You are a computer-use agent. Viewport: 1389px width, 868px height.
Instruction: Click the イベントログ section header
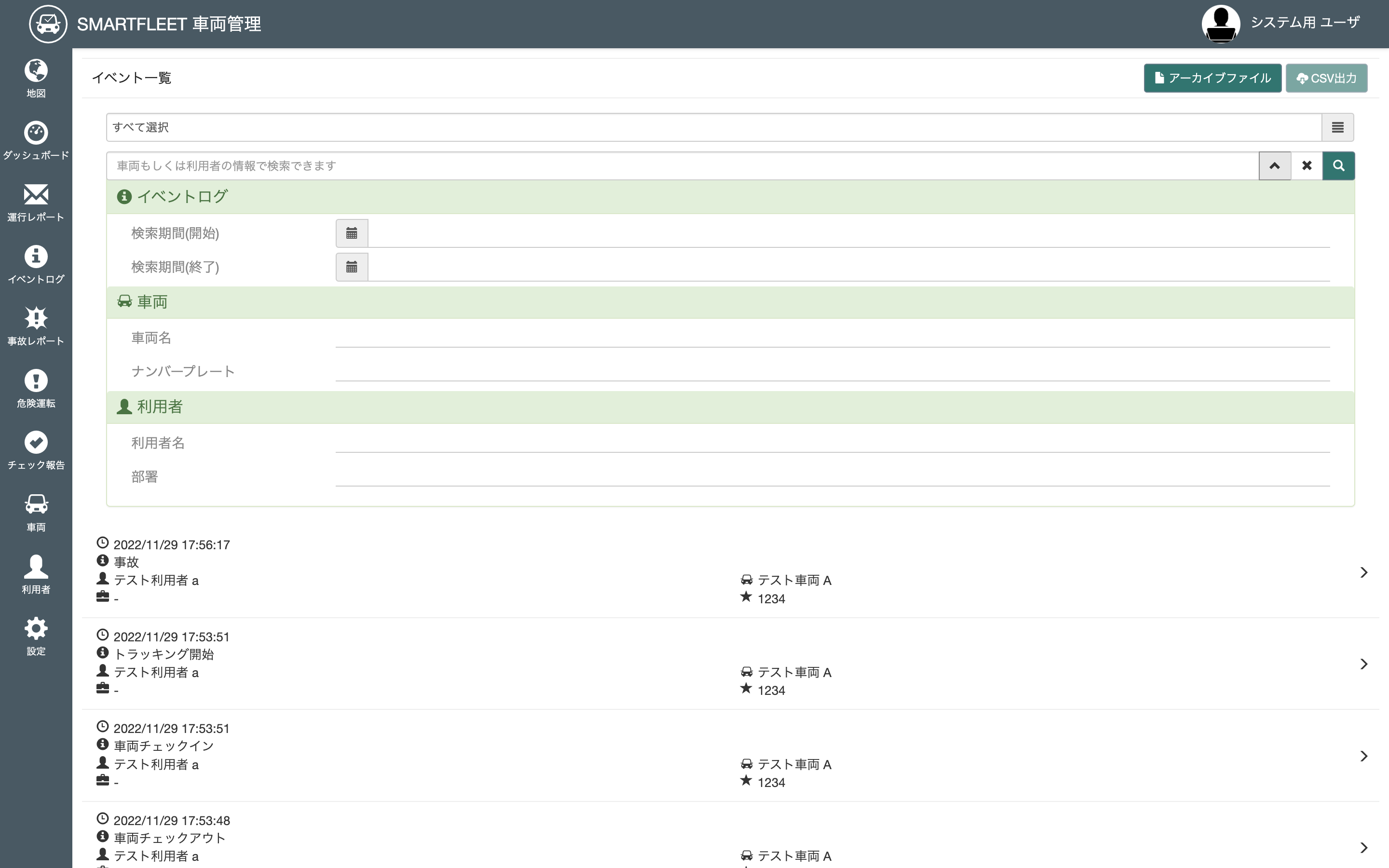tap(730, 197)
